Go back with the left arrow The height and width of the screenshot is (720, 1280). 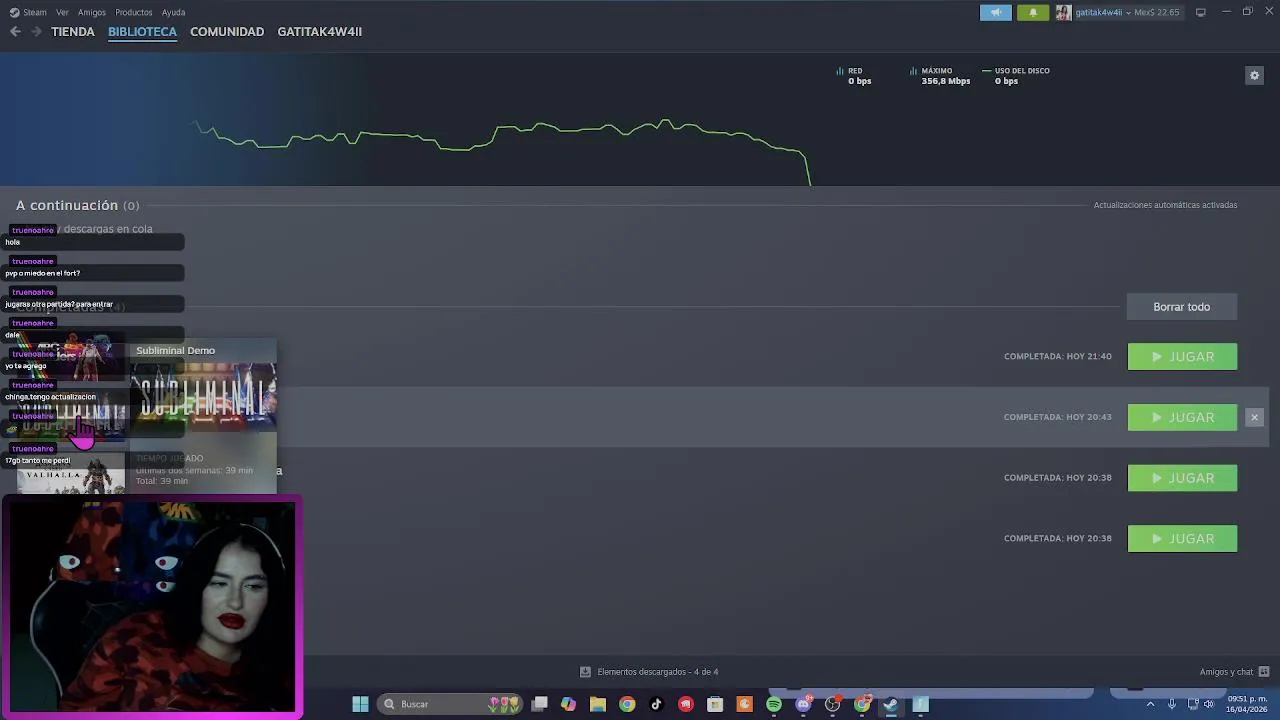point(15,32)
